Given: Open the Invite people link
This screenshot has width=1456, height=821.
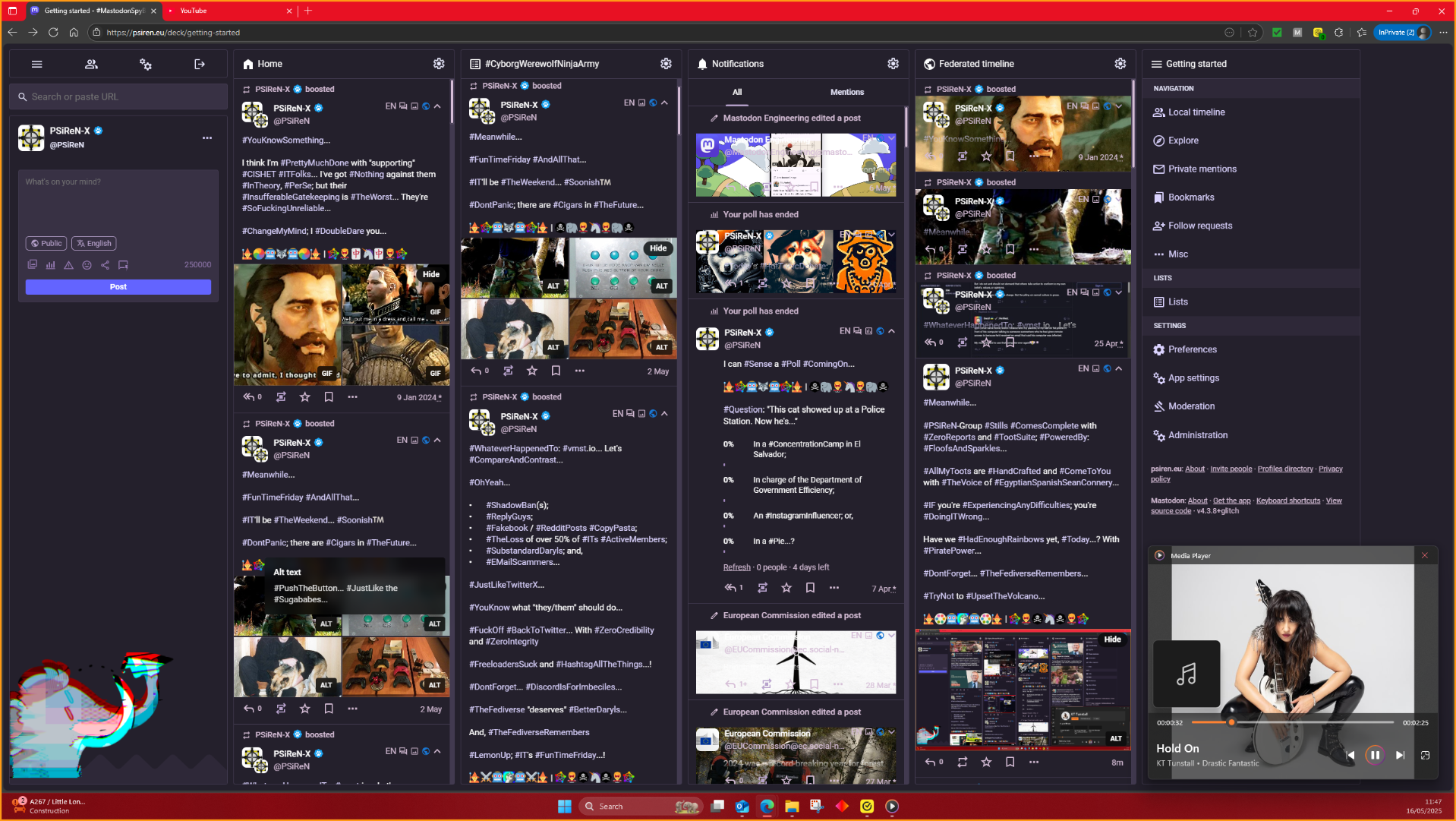Looking at the screenshot, I should click(1231, 469).
